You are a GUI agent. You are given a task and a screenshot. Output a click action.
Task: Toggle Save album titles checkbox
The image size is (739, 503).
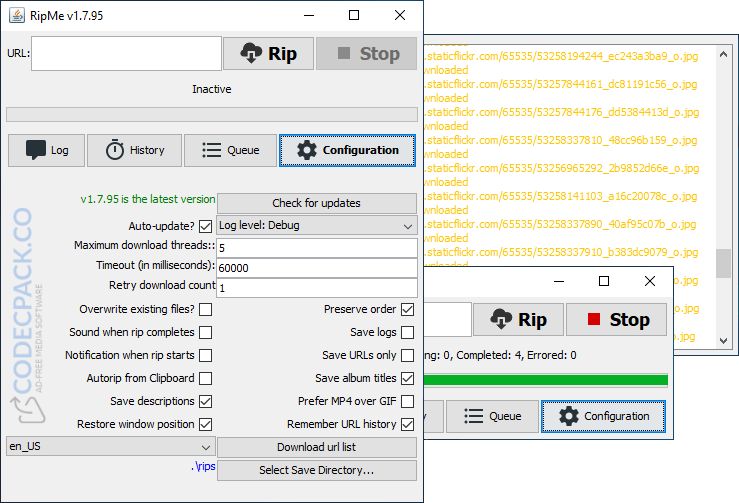(x=408, y=379)
